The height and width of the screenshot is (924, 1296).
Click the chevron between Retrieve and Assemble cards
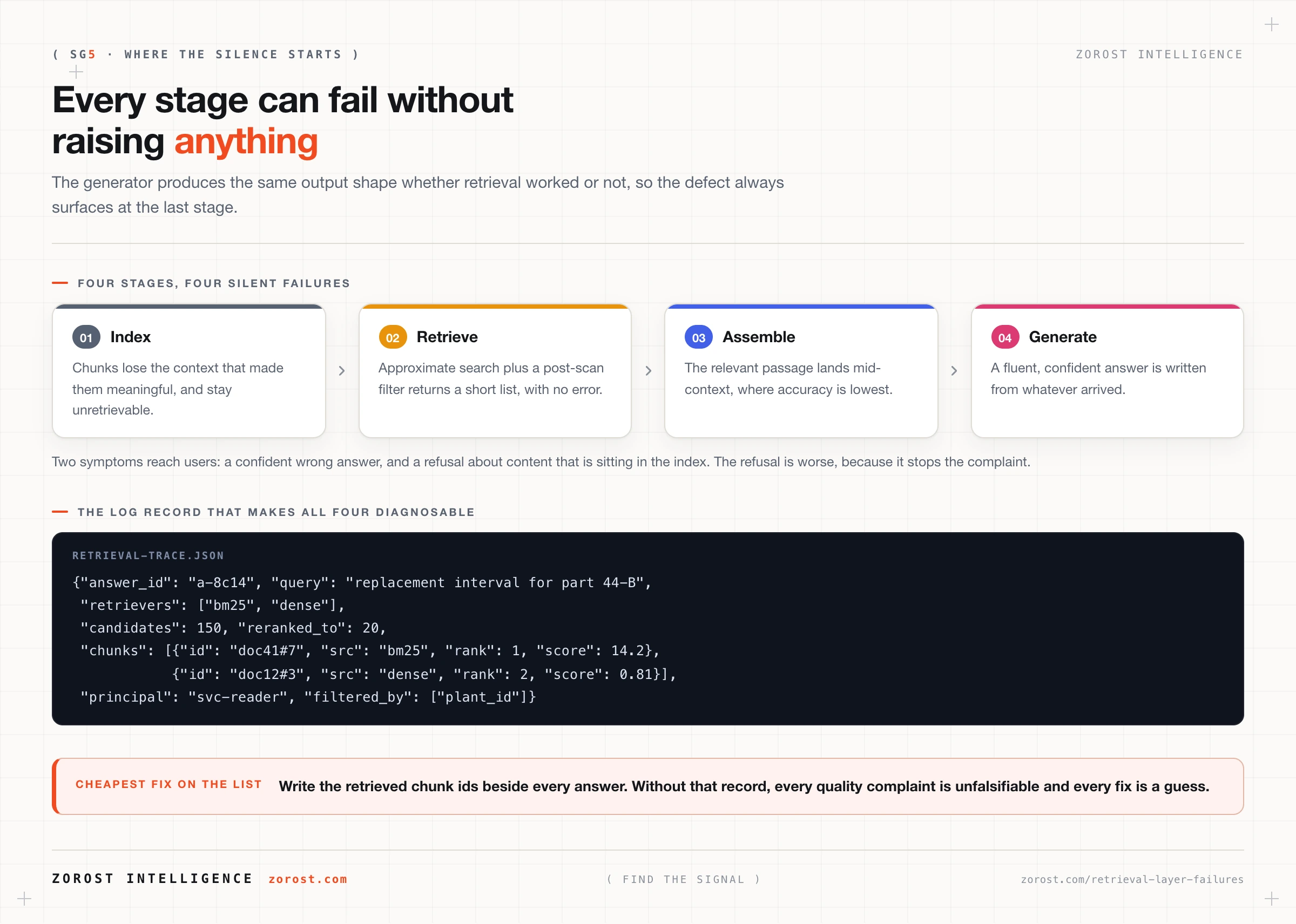(x=649, y=371)
